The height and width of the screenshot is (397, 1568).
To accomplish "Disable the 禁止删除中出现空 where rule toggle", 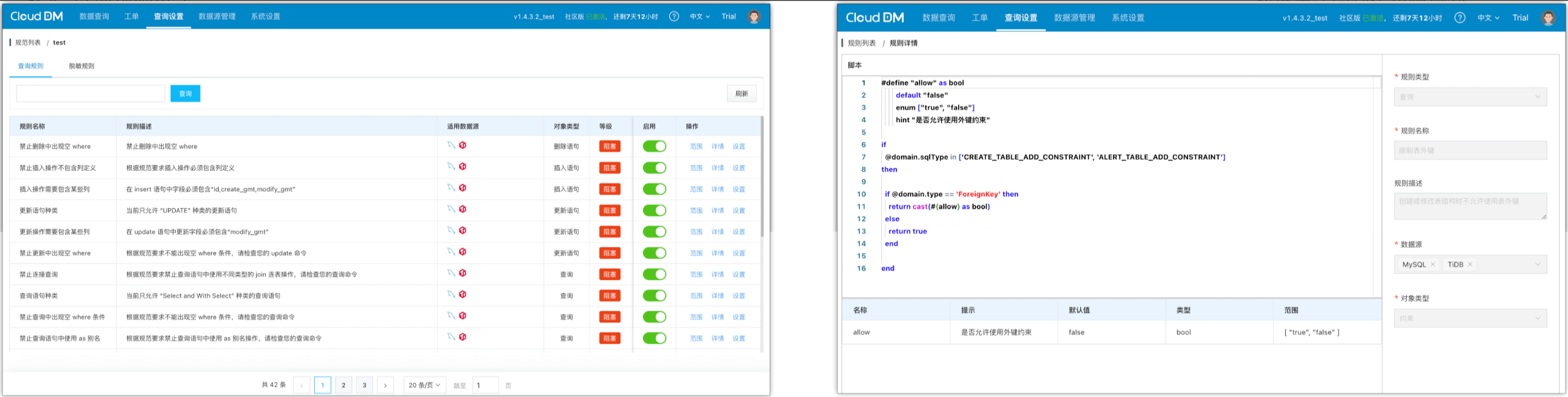I will pyautogui.click(x=654, y=146).
